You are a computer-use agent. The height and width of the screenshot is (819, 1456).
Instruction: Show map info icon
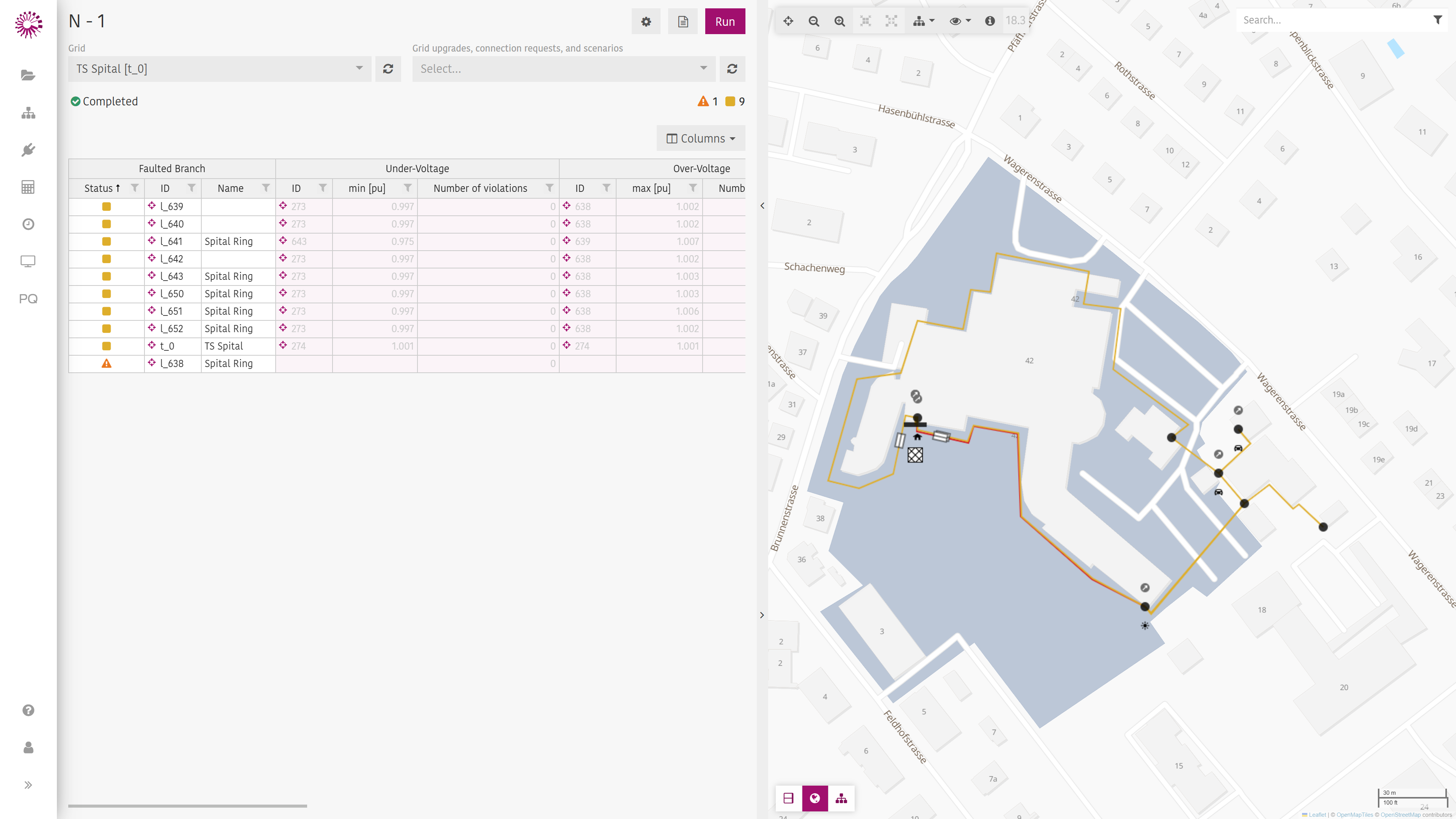(x=990, y=21)
